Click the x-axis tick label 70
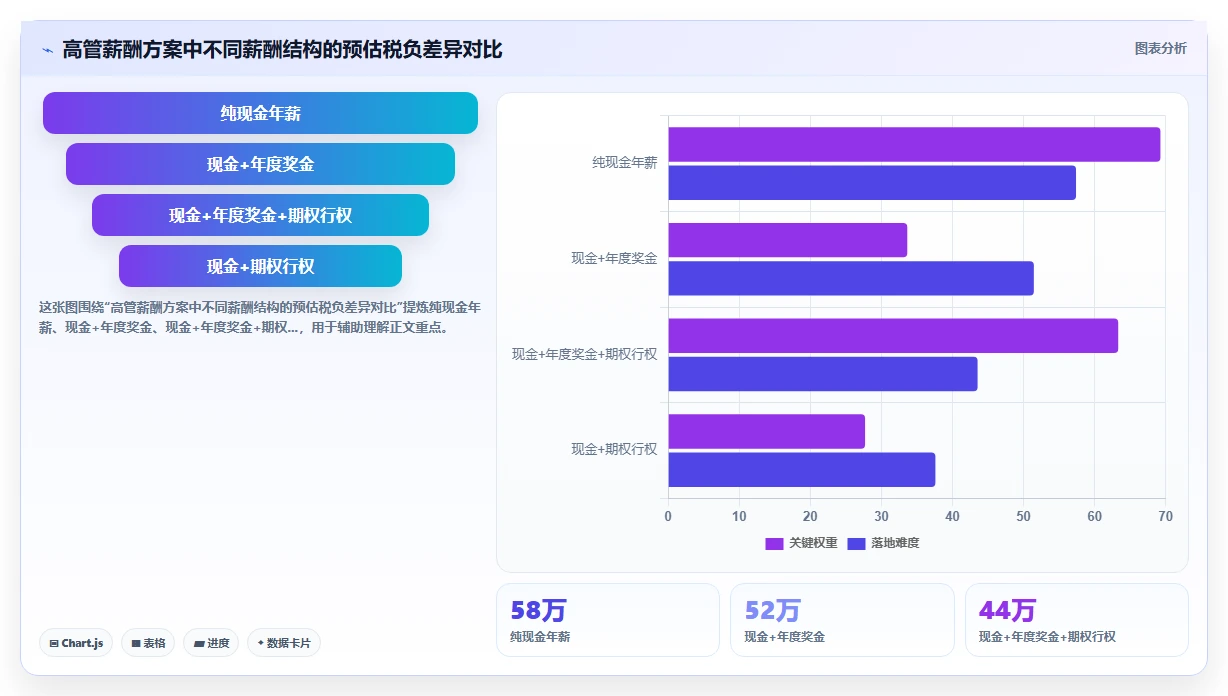Viewport: 1228px width, 696px height. point(1165,516)
